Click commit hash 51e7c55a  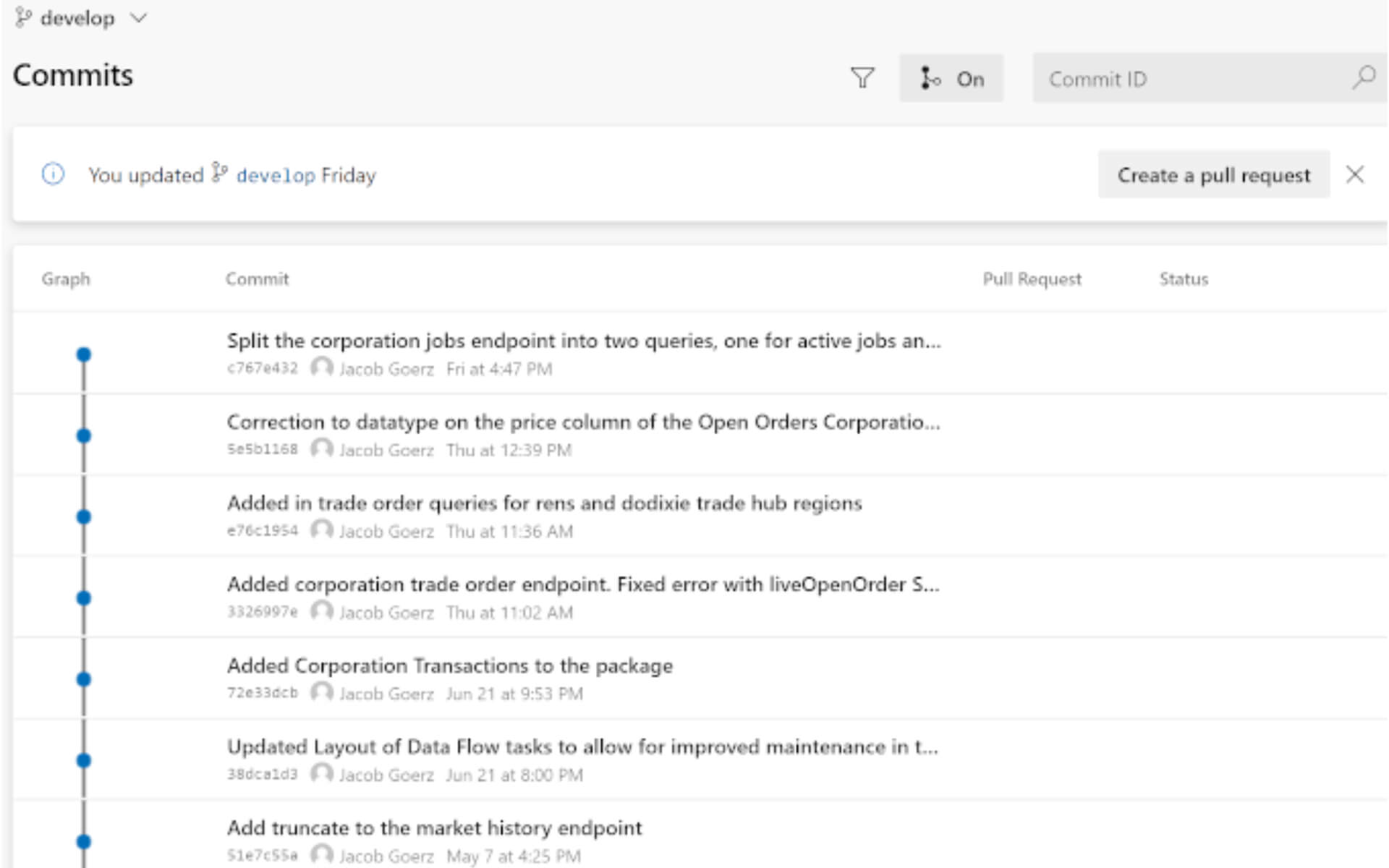coord(262,855)
